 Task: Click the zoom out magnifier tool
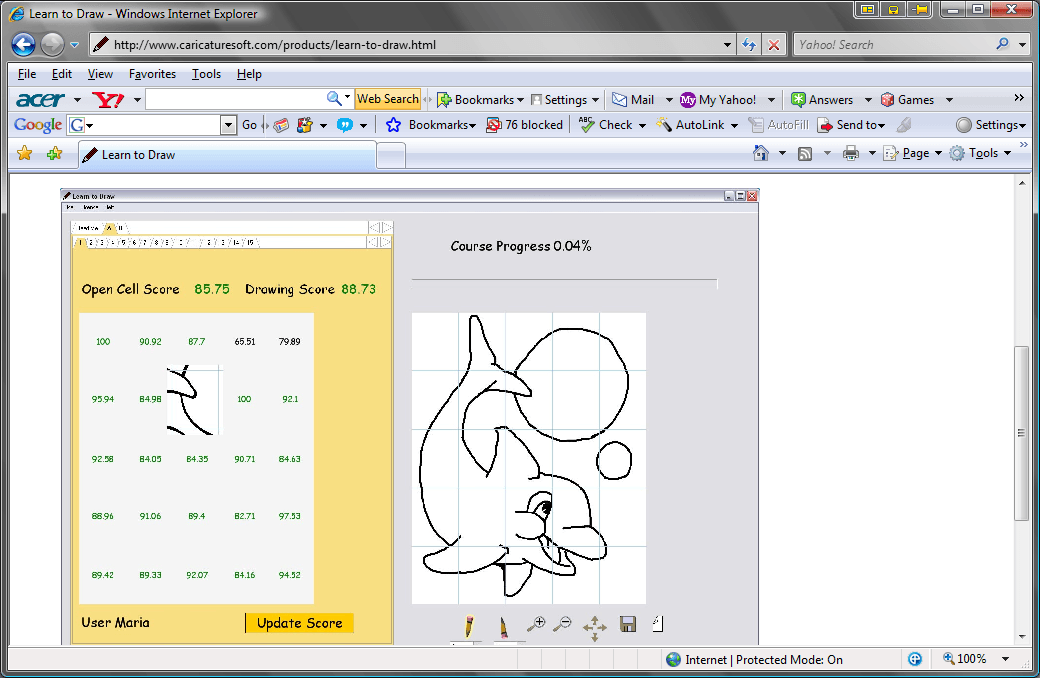(562, 624)
